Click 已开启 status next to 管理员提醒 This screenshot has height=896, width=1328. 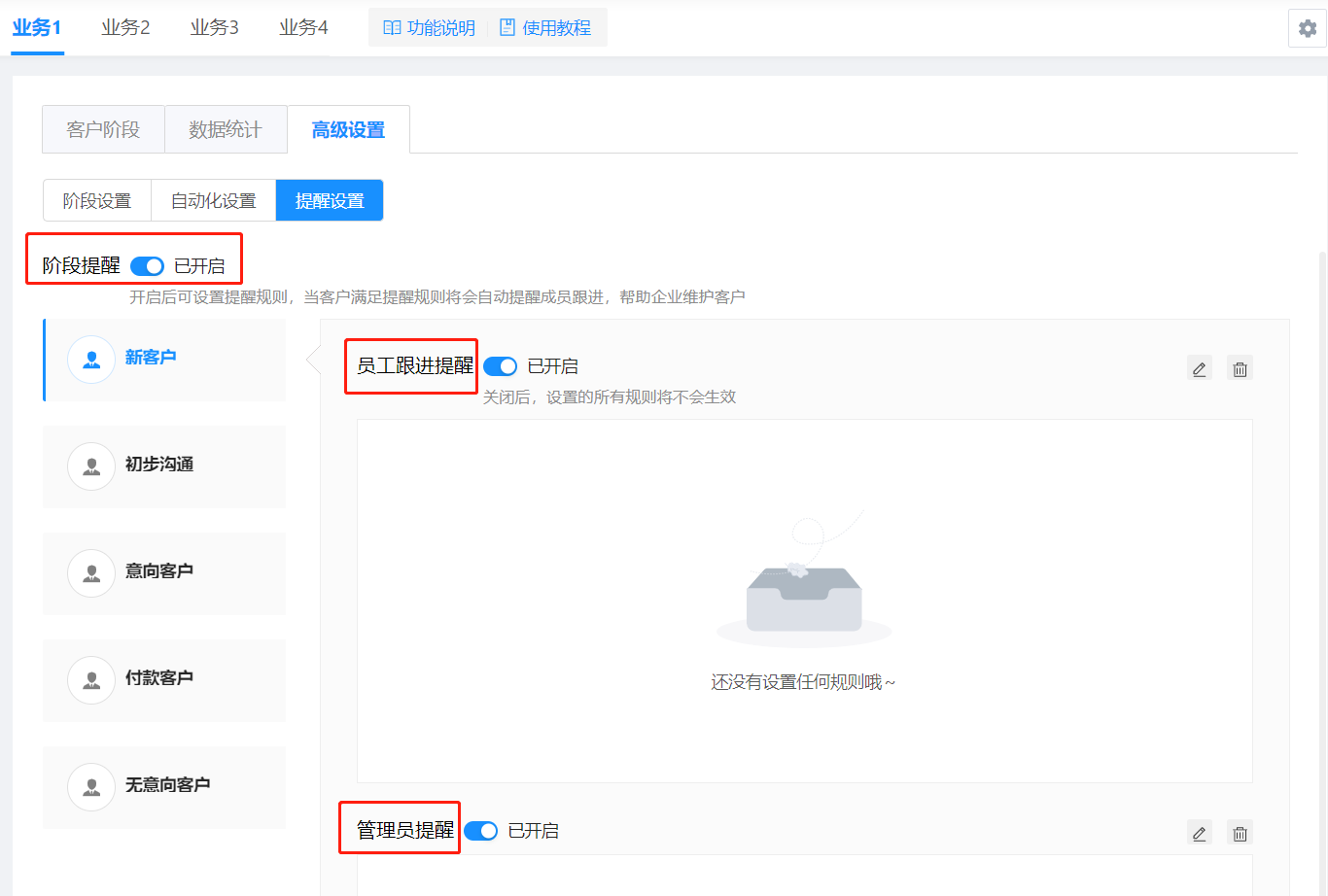pos(533,831)
